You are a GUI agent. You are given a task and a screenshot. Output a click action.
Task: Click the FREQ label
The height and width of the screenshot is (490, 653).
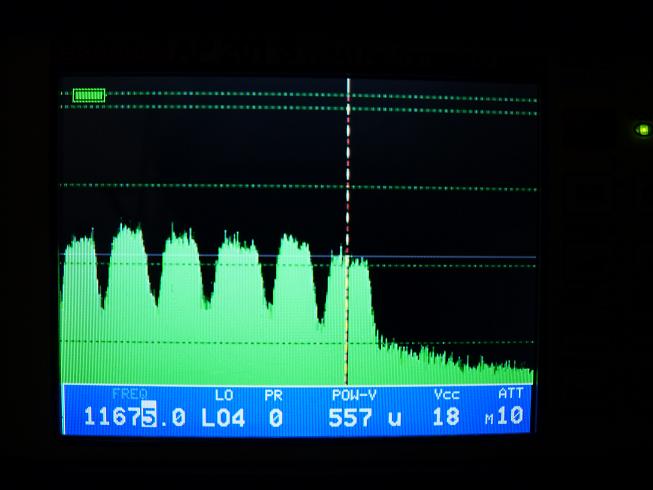coord(129,395)
